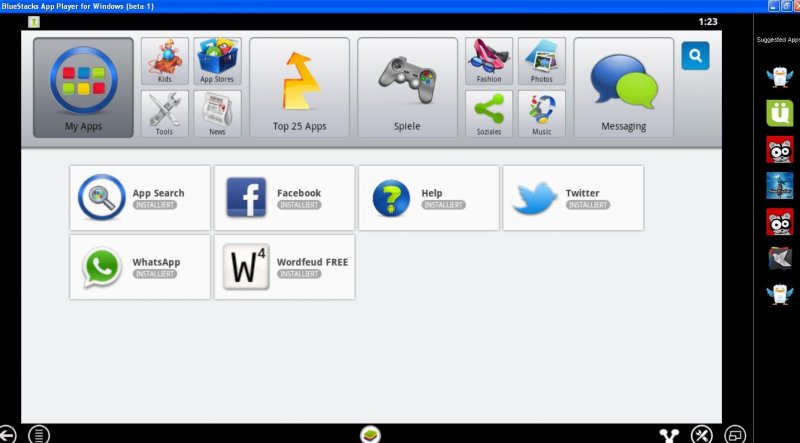
Task: Open the Messaging category
Action: pos(623,87)
